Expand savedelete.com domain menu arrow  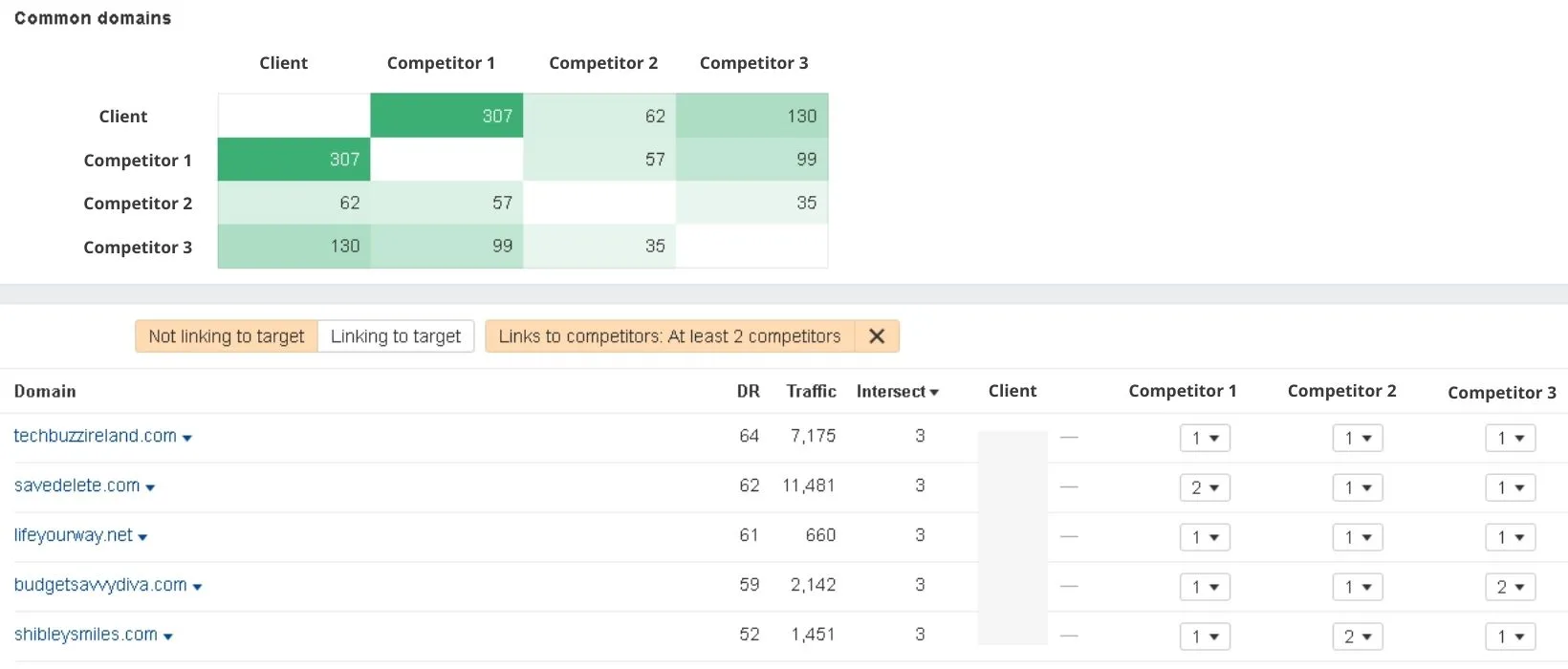coord(150,488)
